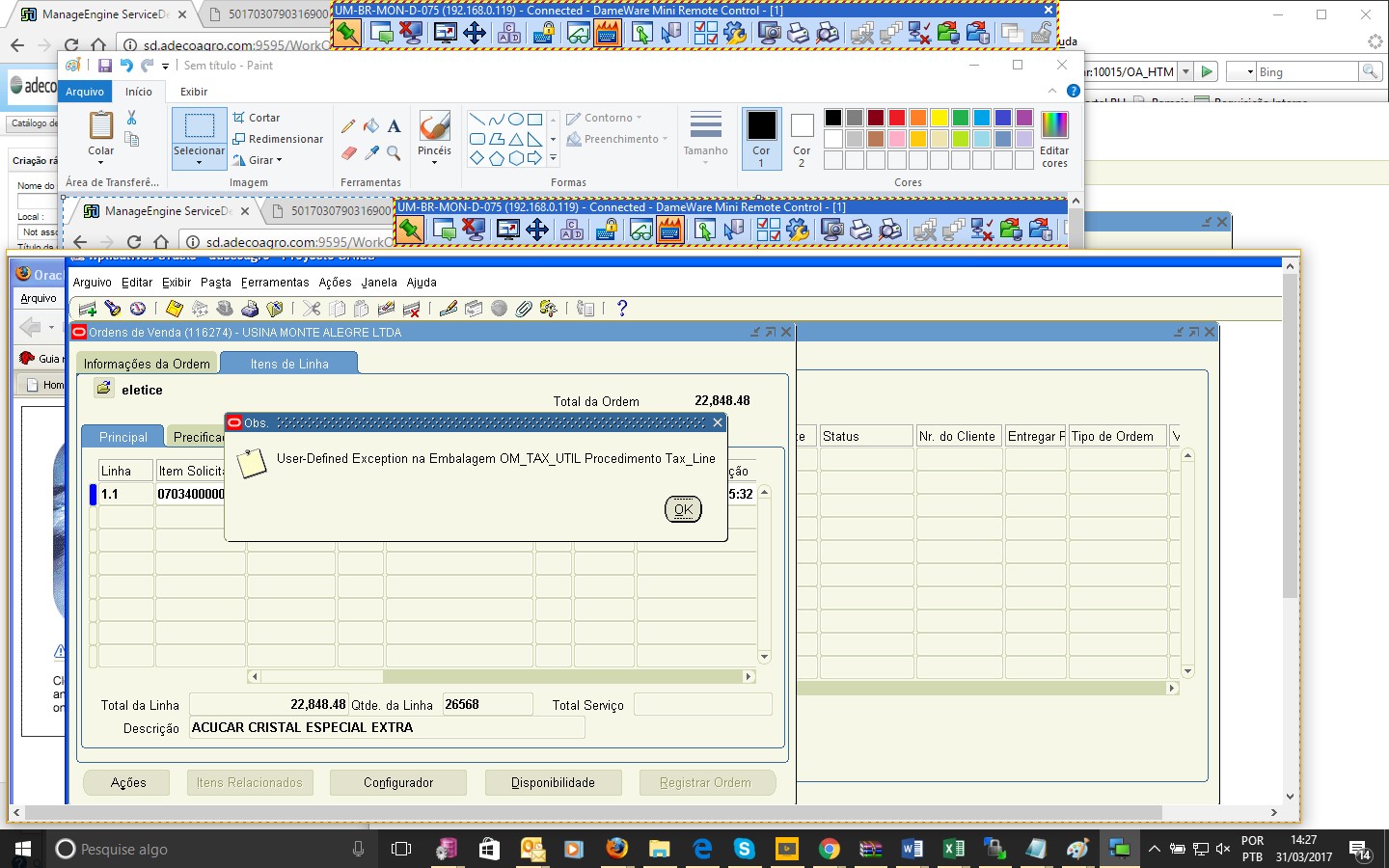Viewport: 1389px width, 868px height.
Task: Open the Ferramentas menu in Oracle
Action: [x=275, y=283]
